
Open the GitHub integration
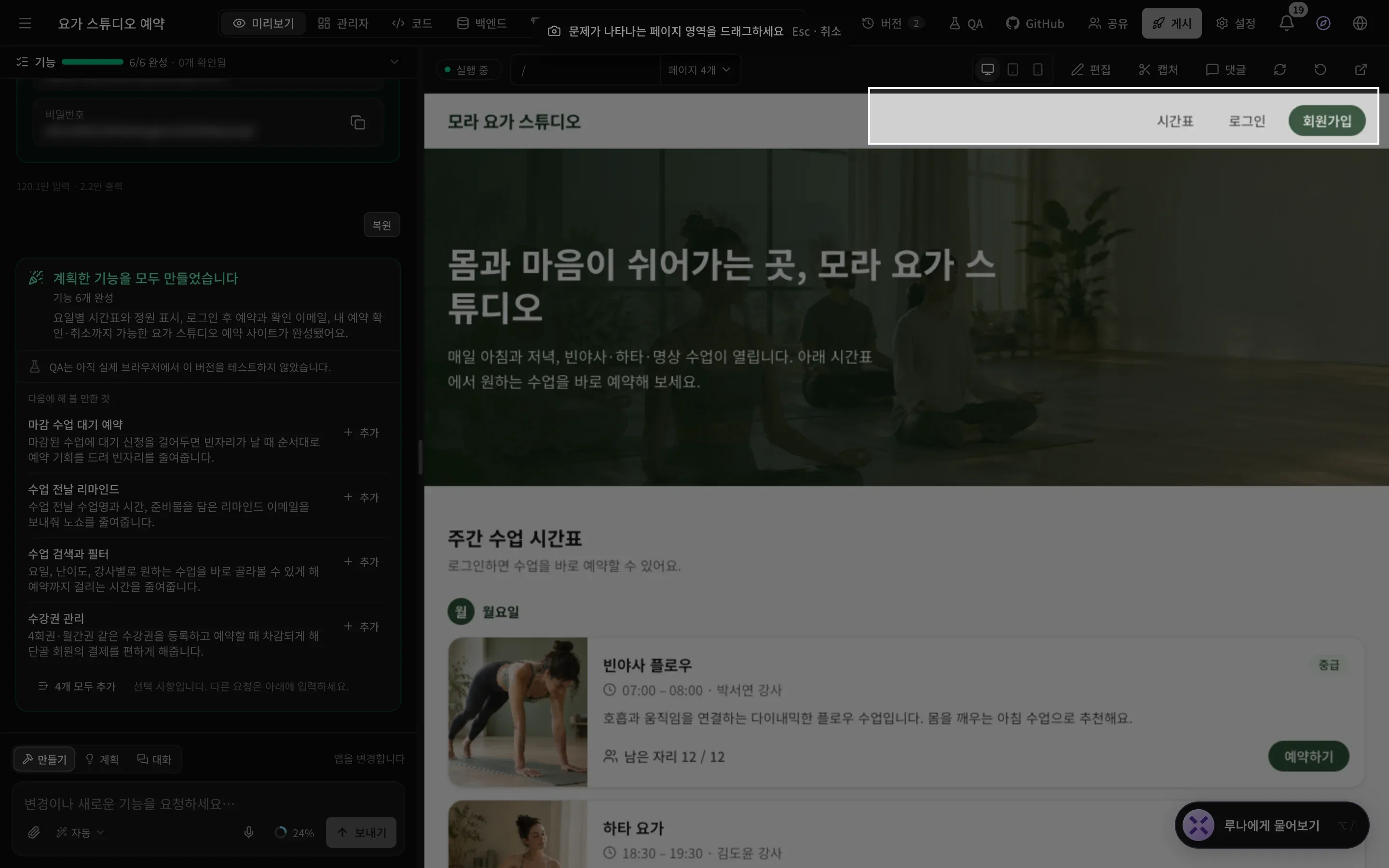[1035, 23]
